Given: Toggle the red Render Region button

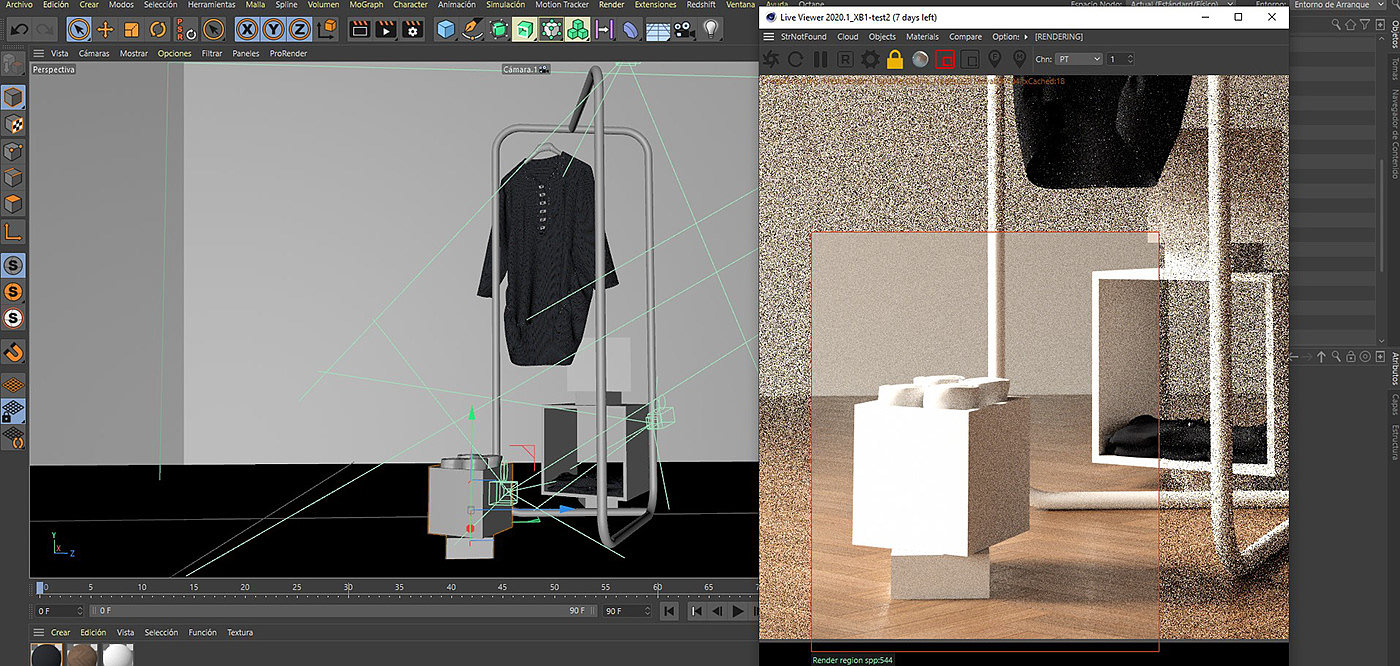Looking at the screenshot, I should coord(945,60).
